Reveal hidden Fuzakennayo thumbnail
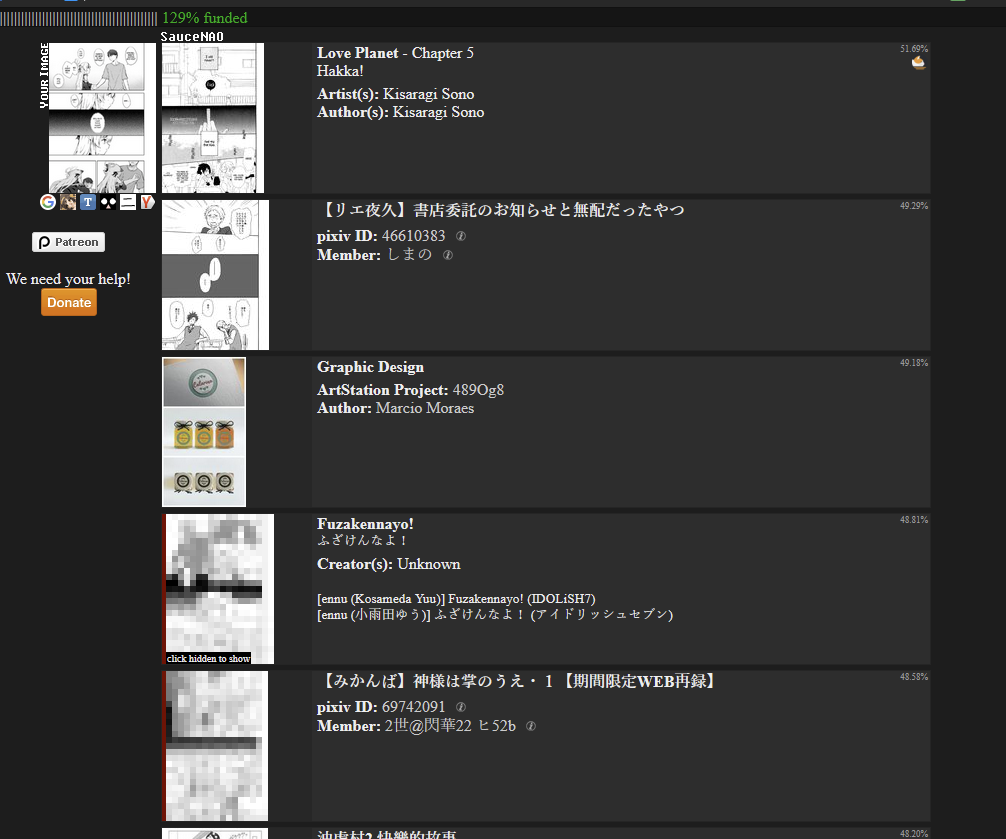The height and width of the screenshot is (839, 1006). tap(218, 589)
